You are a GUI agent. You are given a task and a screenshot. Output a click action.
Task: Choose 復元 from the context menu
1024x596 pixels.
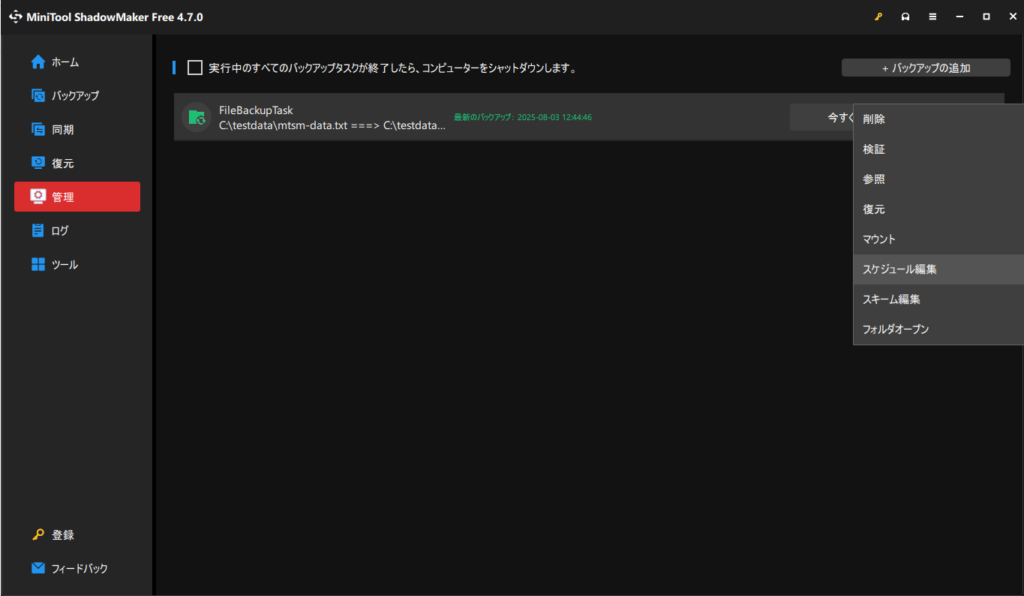tap(938, 209)
